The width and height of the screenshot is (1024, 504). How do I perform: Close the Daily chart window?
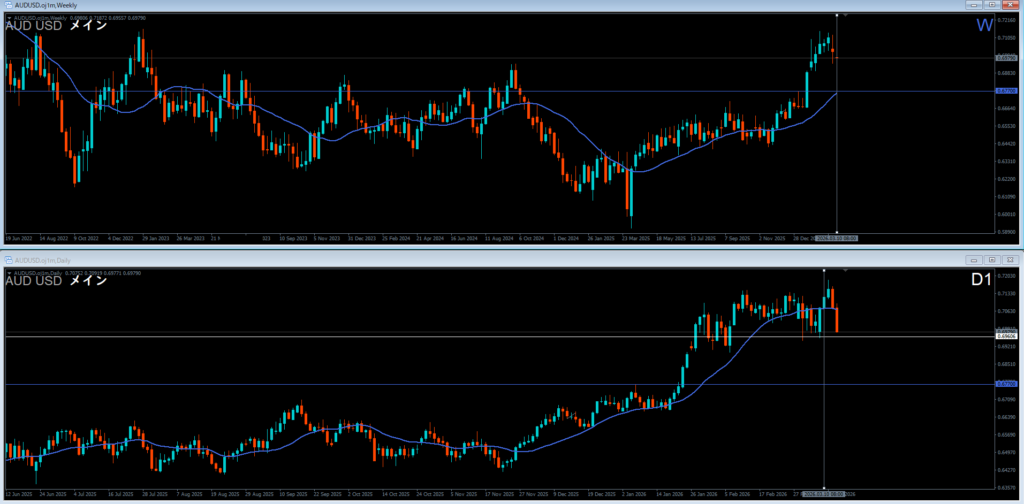[x=1010, y=260]
